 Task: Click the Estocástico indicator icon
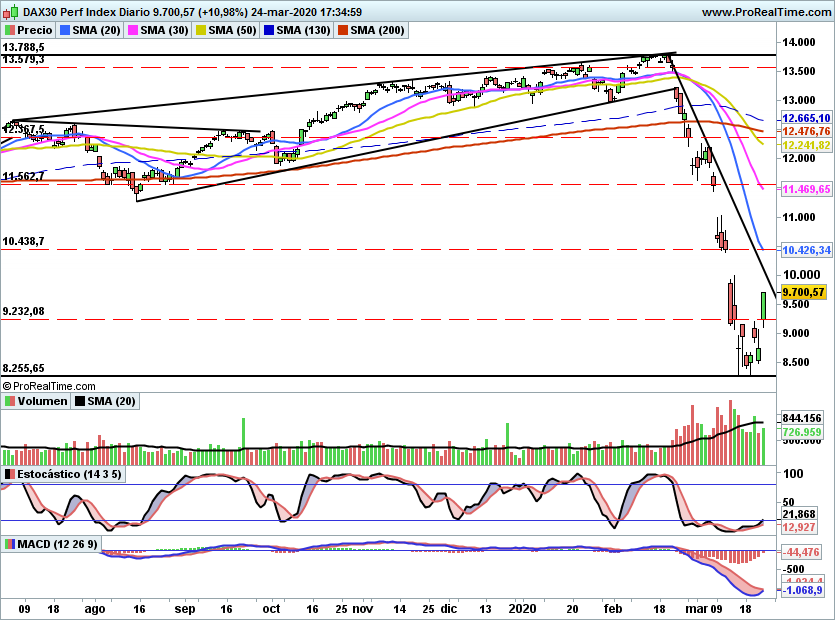point(8,474)
